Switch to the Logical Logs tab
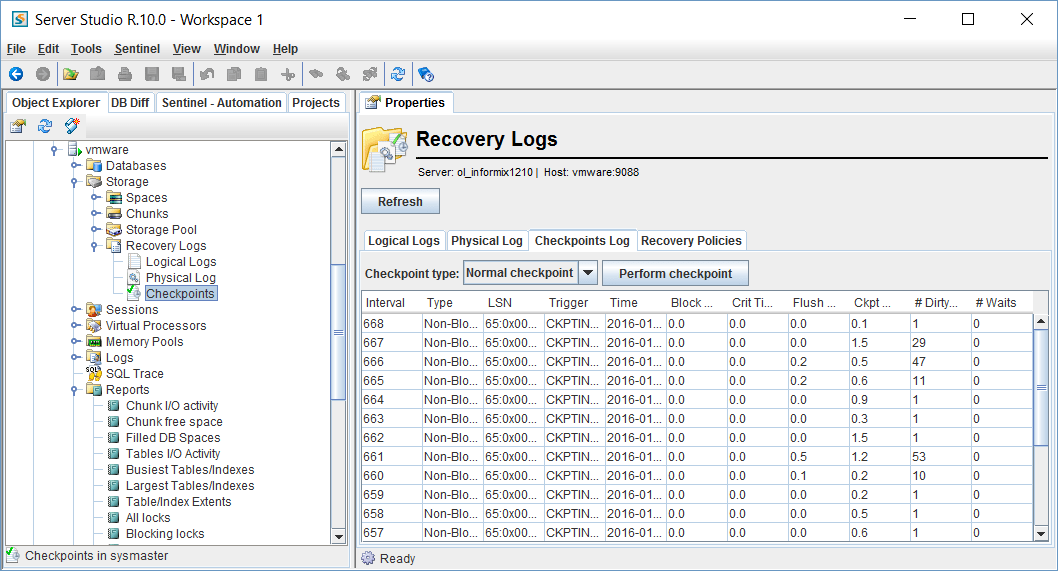Screen dimensions: 1058x571 [403, 241]
